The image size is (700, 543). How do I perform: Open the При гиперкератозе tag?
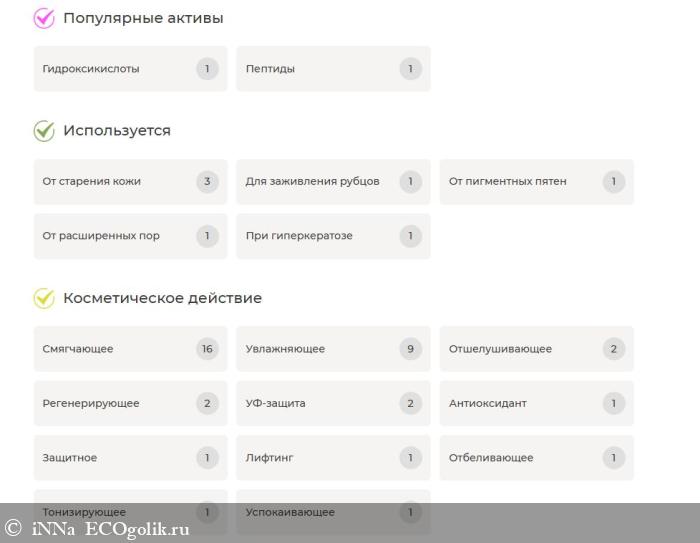click(333, 236)
